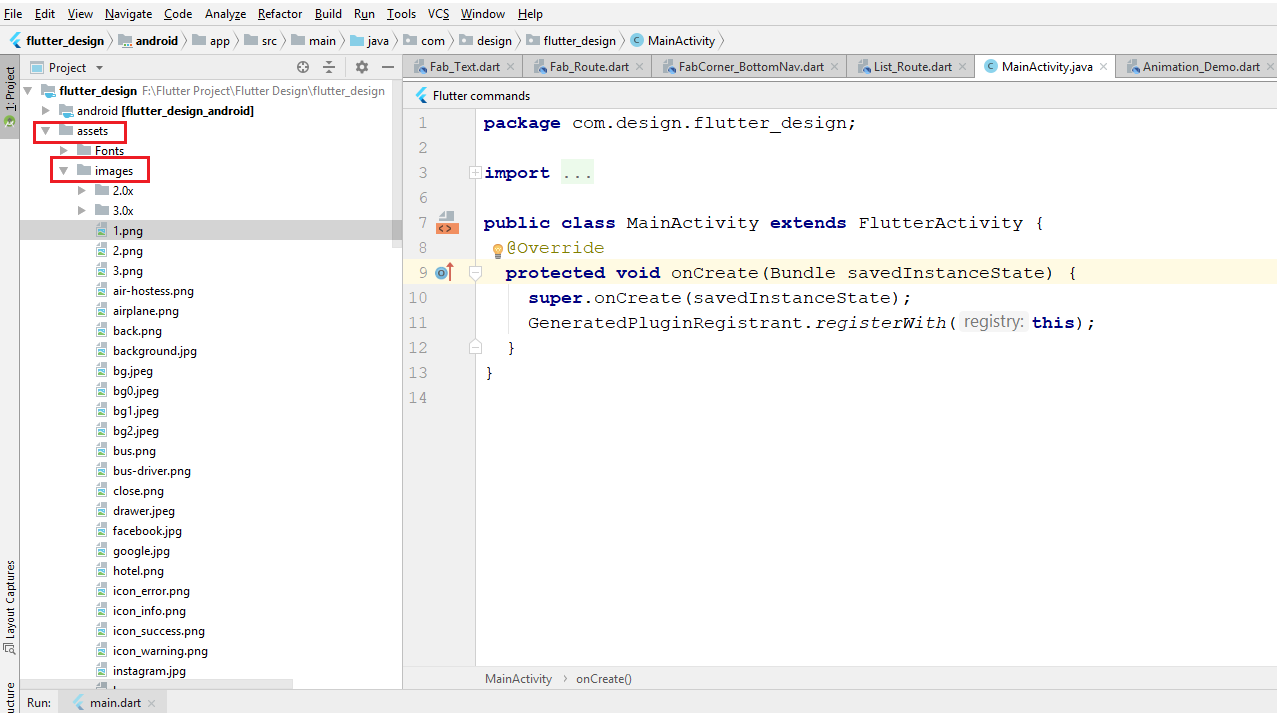Open the Project view dropdown
Viewport: 1277px width, 713px height.
76,67
